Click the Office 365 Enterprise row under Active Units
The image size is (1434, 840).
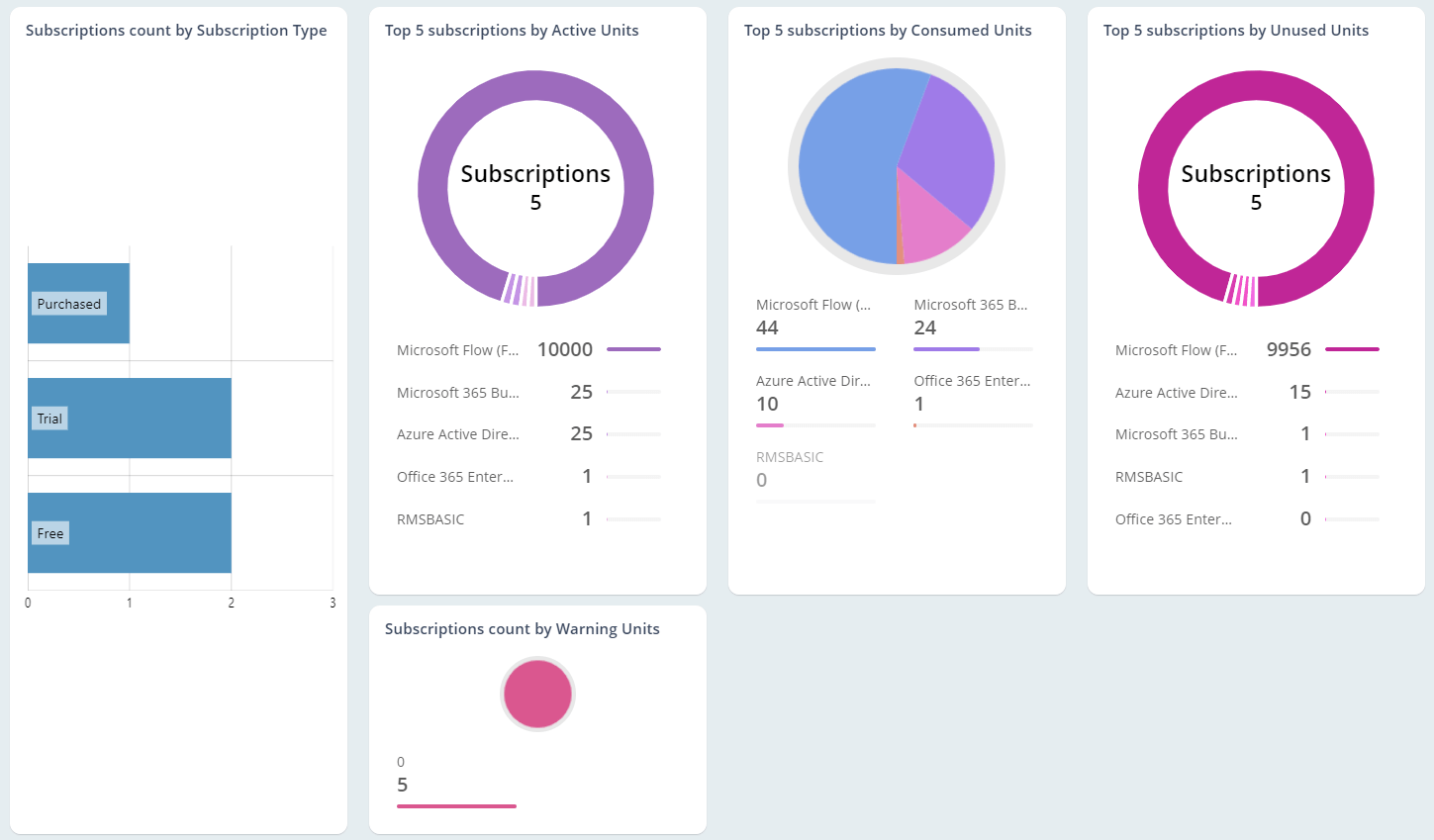pos(455,476)
